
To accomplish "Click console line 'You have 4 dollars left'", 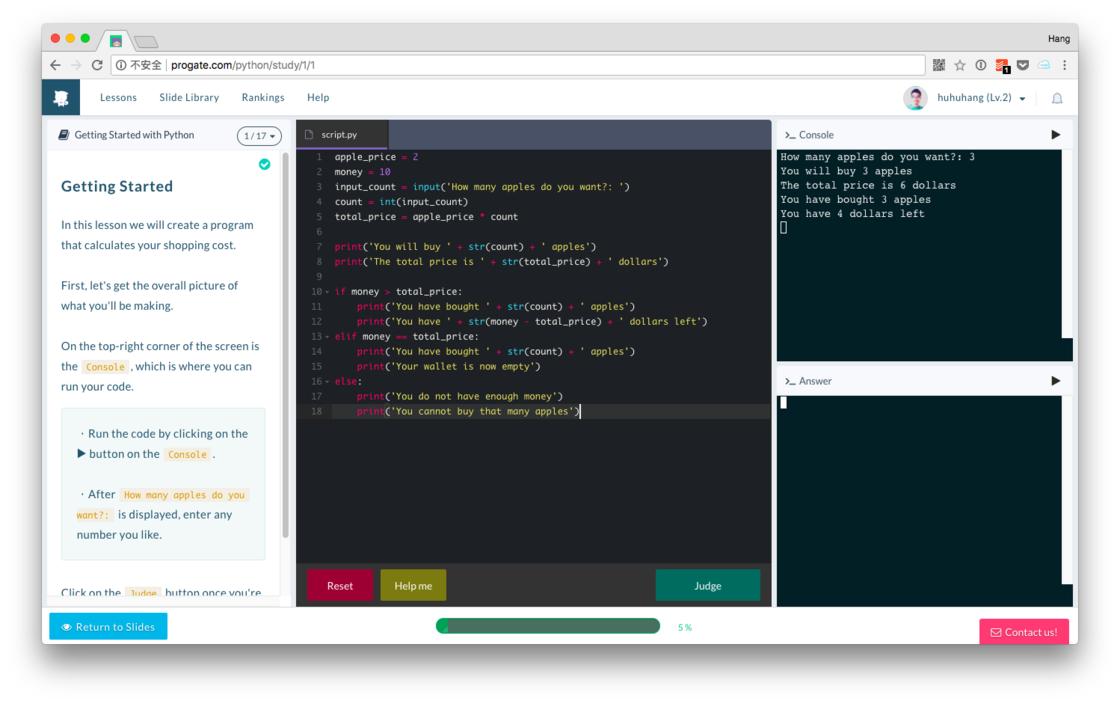I will coord(852,213).
